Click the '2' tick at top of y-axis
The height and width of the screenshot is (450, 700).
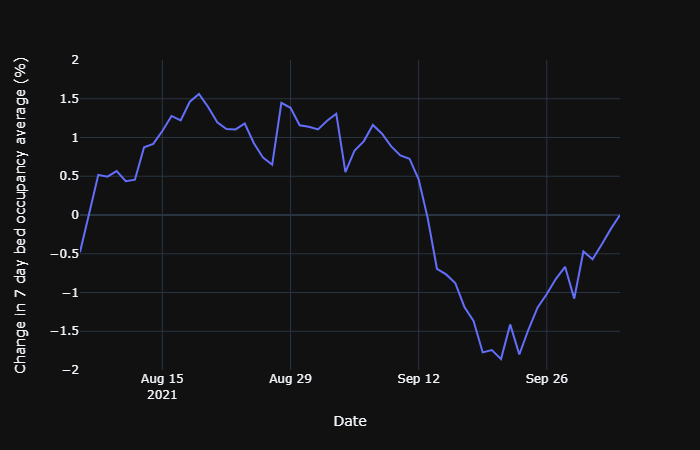74,60
